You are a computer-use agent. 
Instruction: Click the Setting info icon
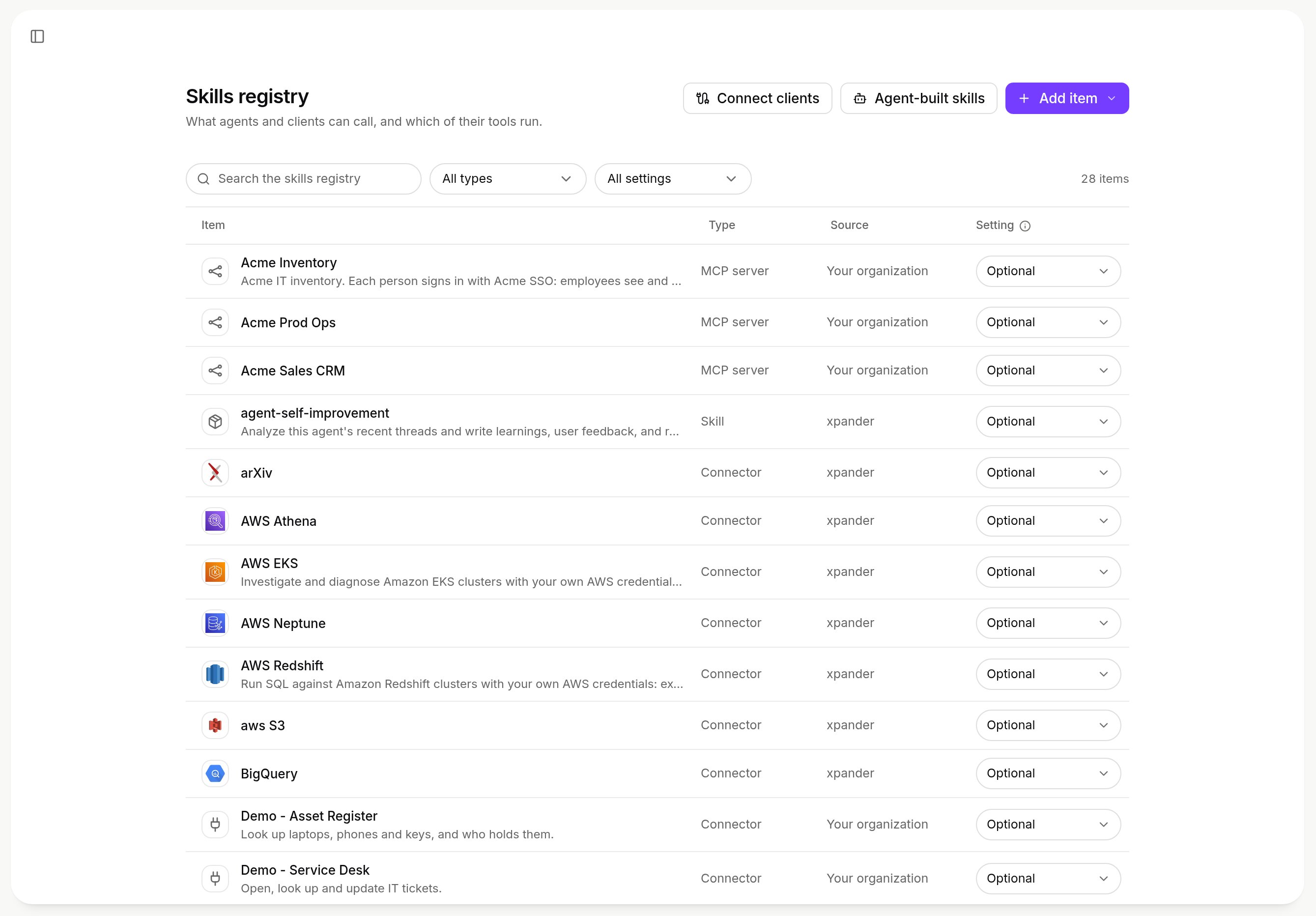click(1025, 226)
